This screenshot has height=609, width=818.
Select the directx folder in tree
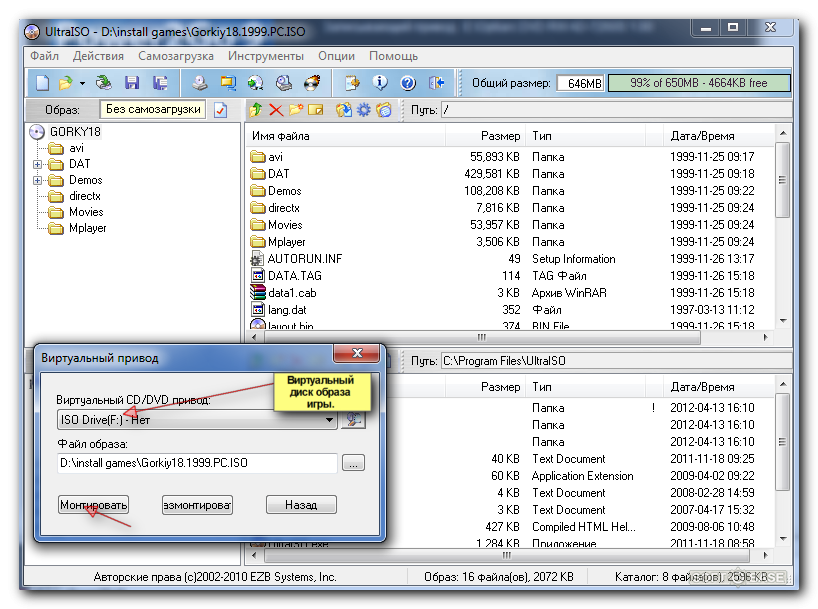pos(85,196)
